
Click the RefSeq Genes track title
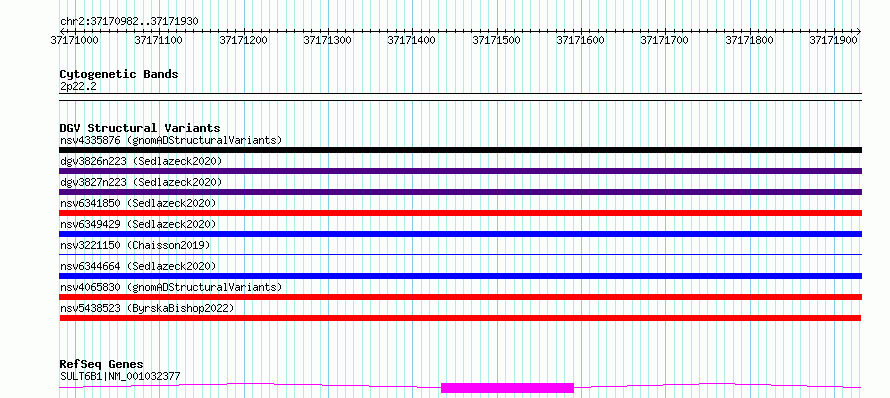click(102, 365)
